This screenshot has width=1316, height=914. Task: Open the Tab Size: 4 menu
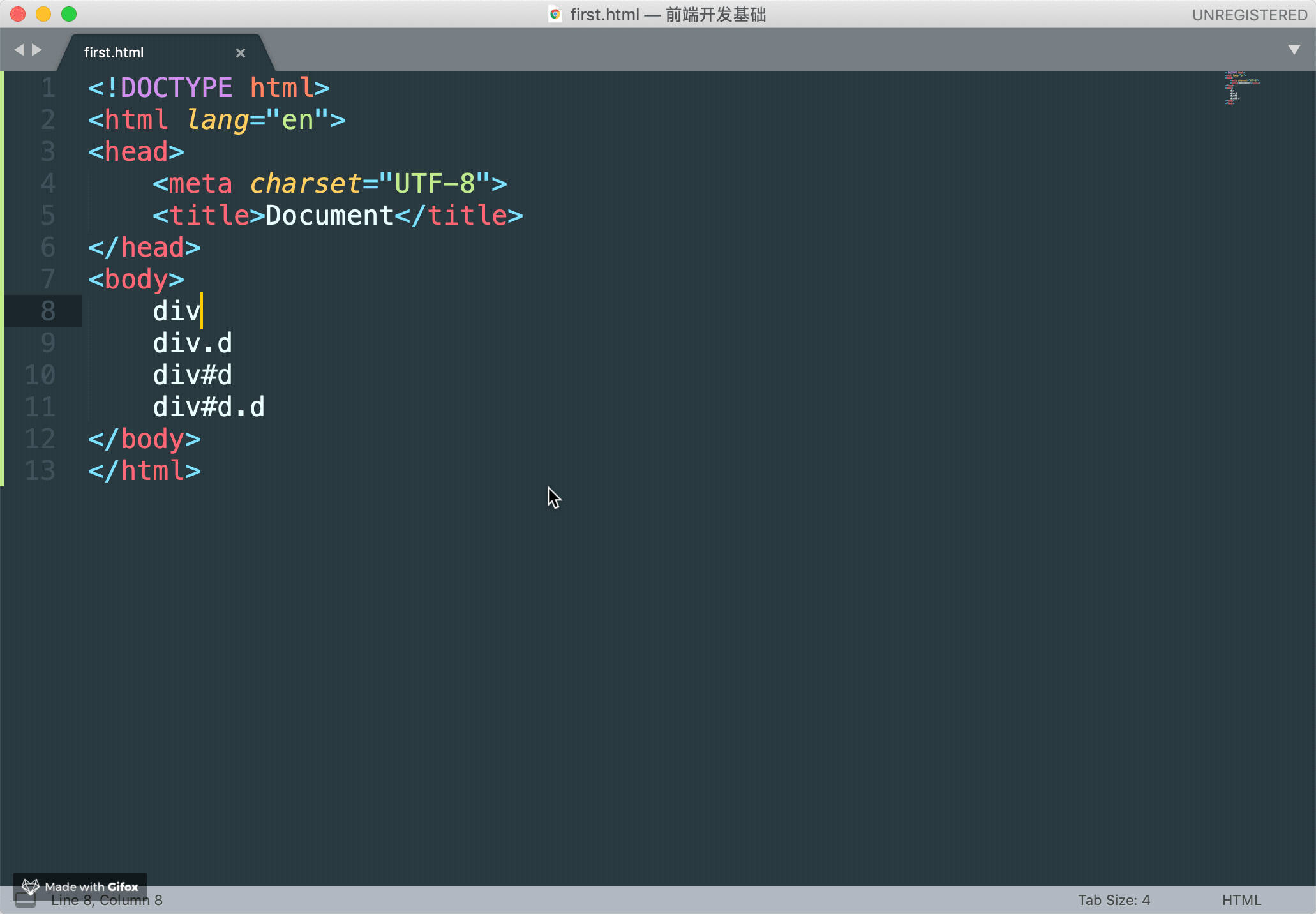coord(1114,900)
